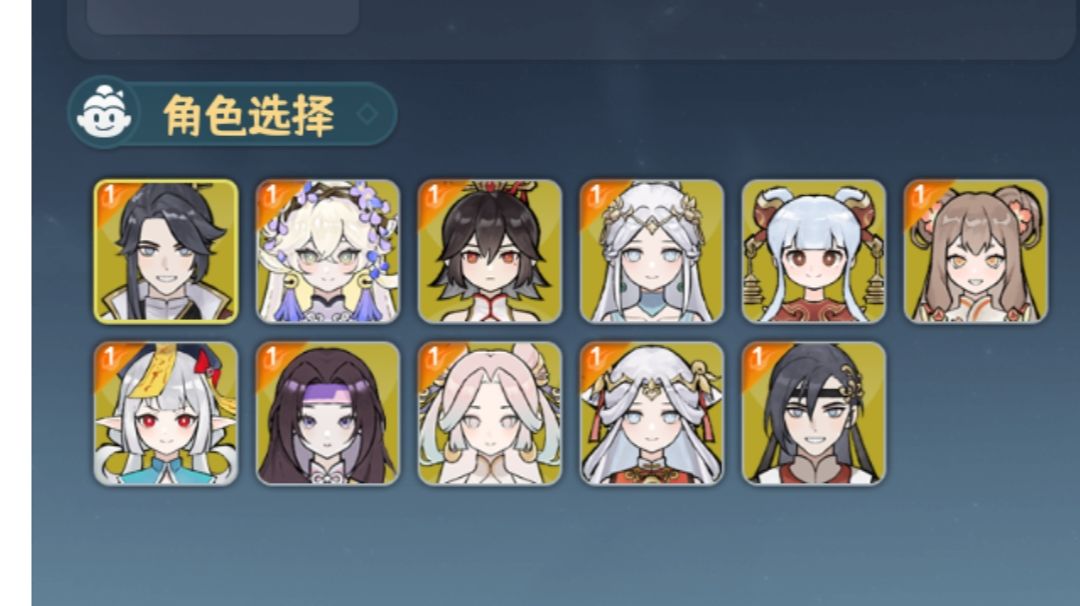Click level badge on the purple-headband character
Image resolution: width=1080 pixels, height=606 pixels.
tap(272, 358)
